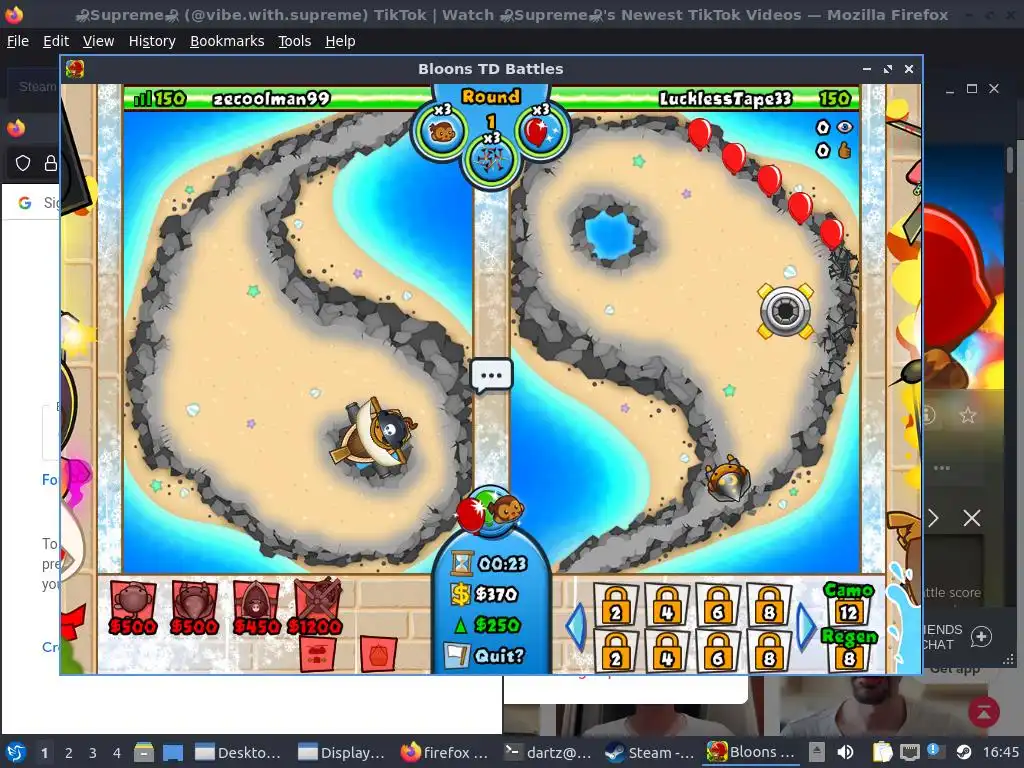The image size is (1024, 768).
Task: Click the bloon and monkey emblem above timer
Action: pyautogui.click(x=490, y=511)
